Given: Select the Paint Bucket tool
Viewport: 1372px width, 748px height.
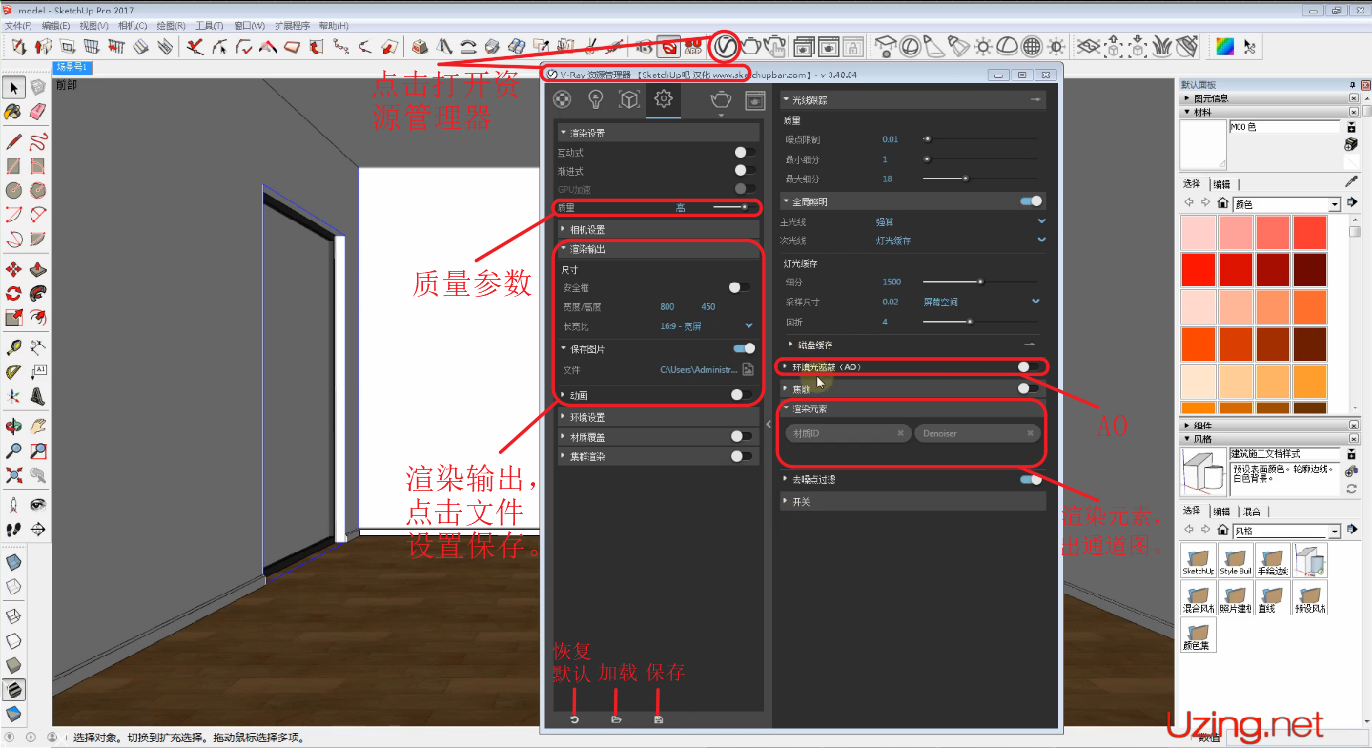Looking at the screenshot, I should pyautogui.click(x=14, y=112).
